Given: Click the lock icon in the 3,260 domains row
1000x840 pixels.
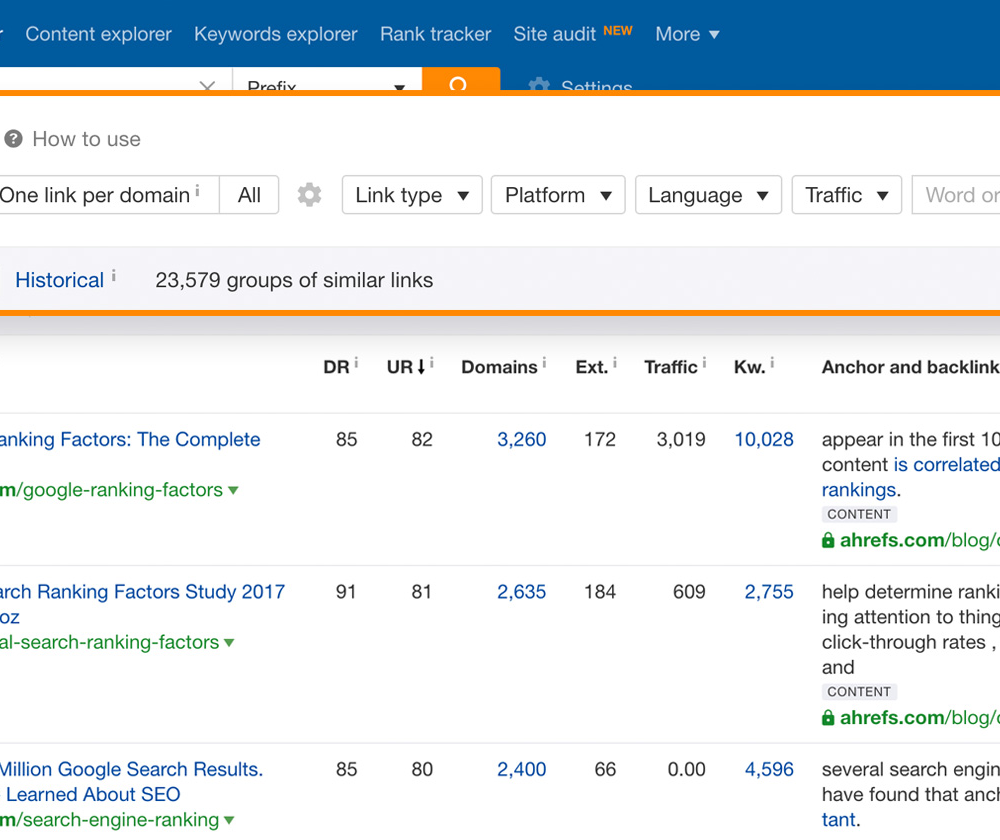Looking at the screenshot, I should 828,540.
